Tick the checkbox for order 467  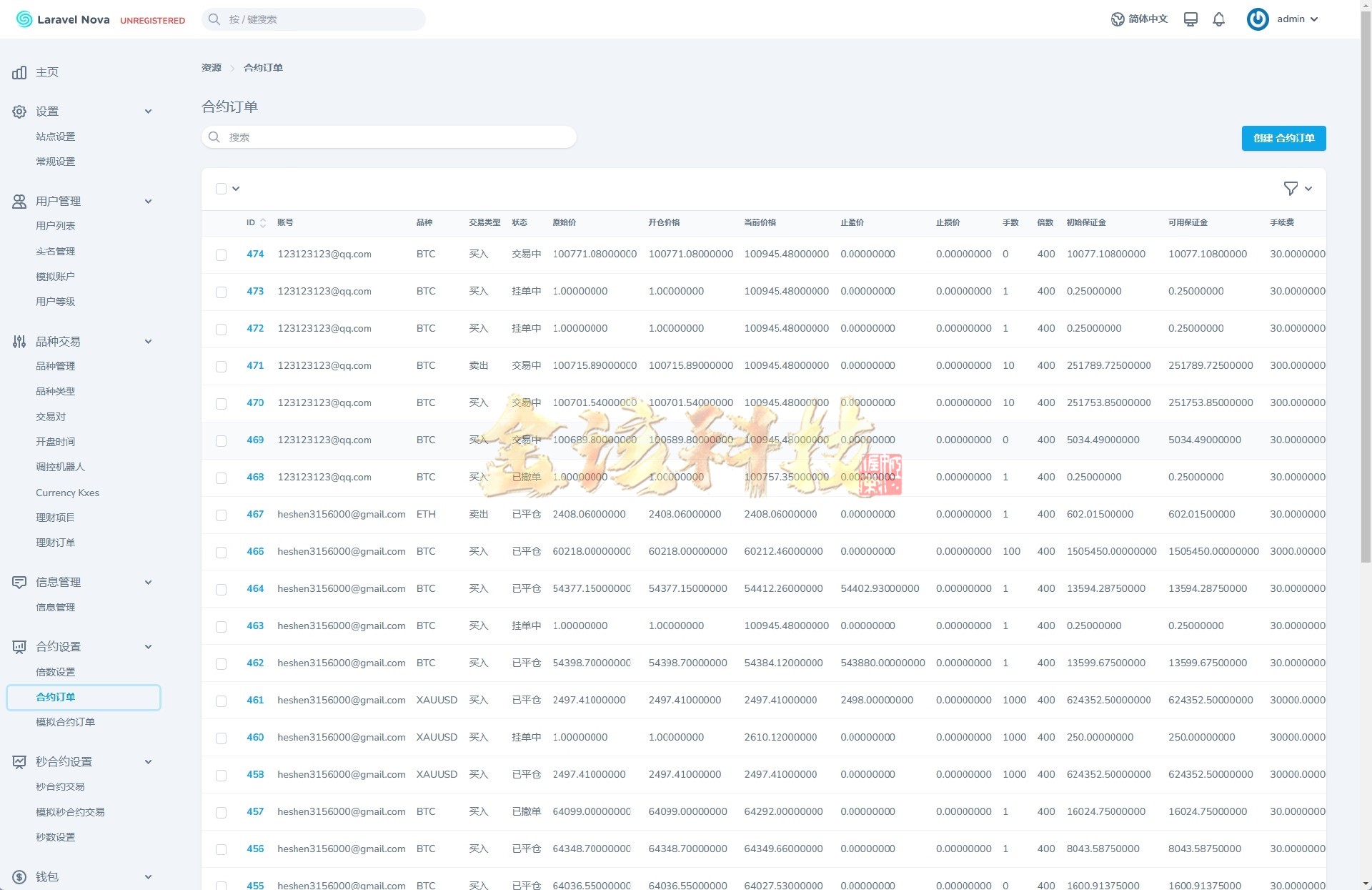point(221,515)
